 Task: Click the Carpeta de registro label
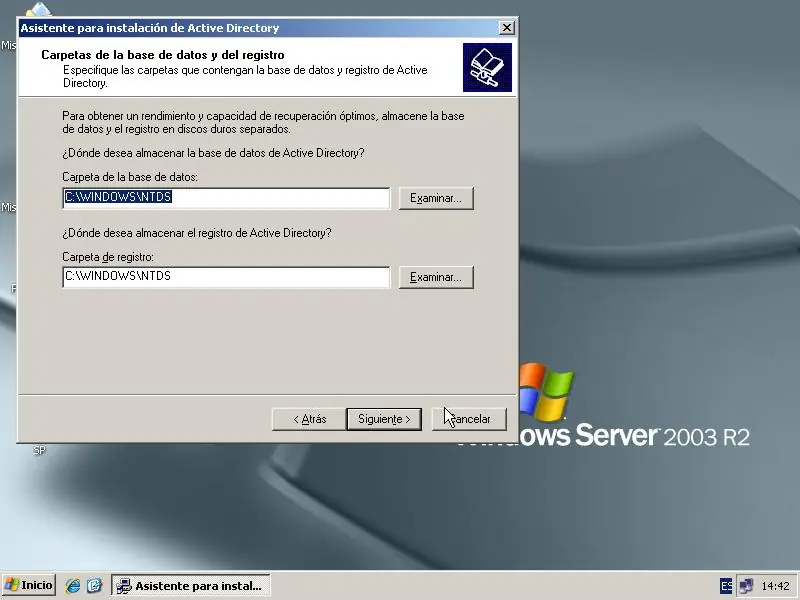(x=108, y=257)
